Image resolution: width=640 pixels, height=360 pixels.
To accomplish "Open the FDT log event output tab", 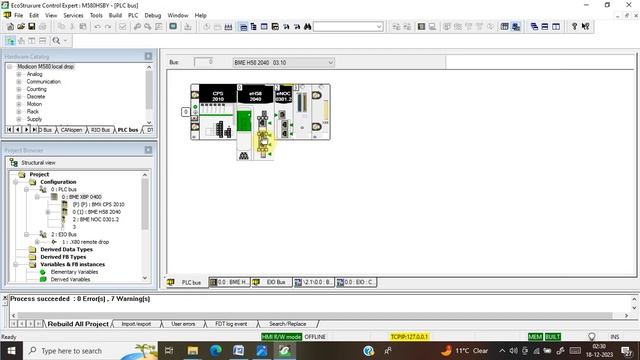I will click(231, 324).
